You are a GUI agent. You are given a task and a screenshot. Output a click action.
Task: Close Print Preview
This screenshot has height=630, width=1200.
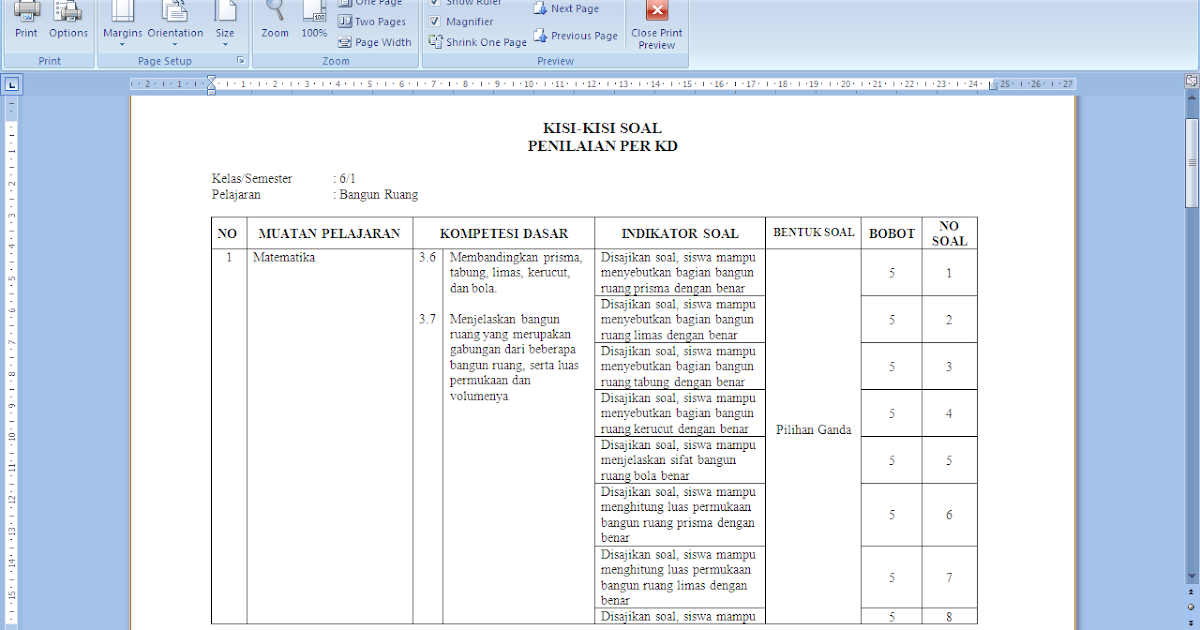click(657, 24)
